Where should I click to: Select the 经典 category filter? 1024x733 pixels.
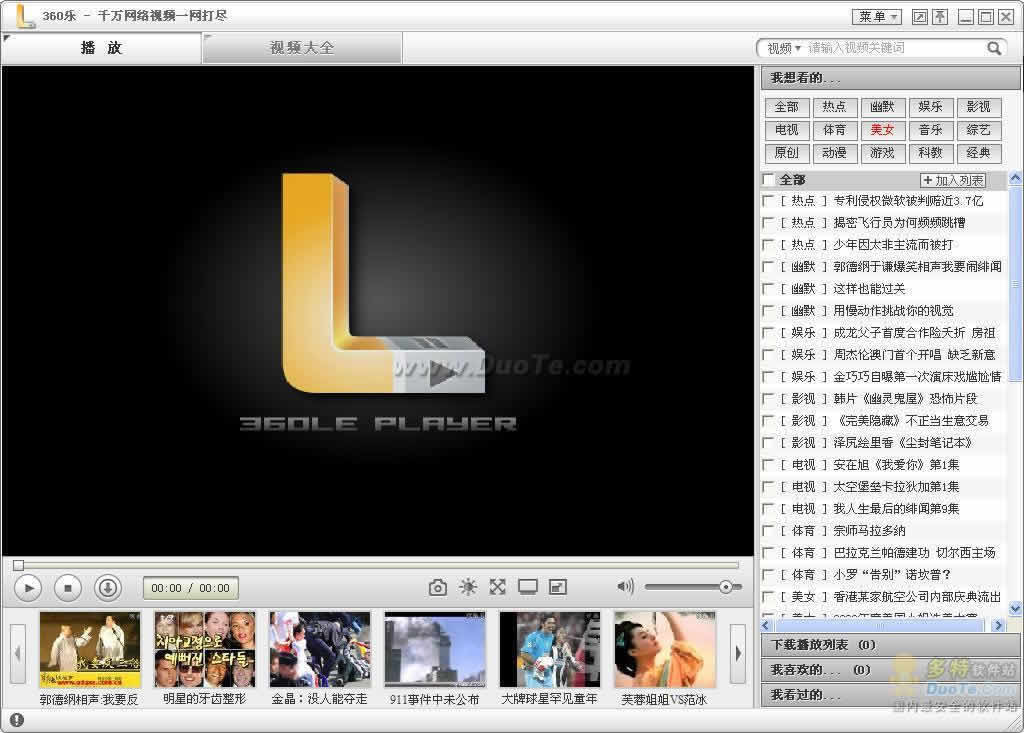[978, 153]
